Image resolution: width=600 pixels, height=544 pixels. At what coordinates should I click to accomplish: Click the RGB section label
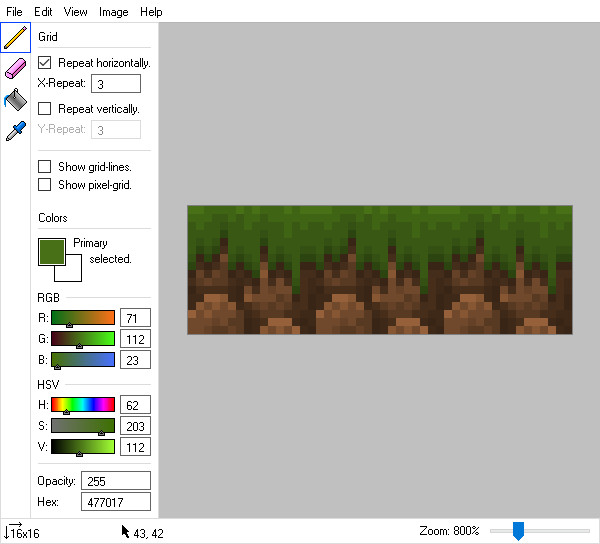pyautogui.click(x=49, y=298)
